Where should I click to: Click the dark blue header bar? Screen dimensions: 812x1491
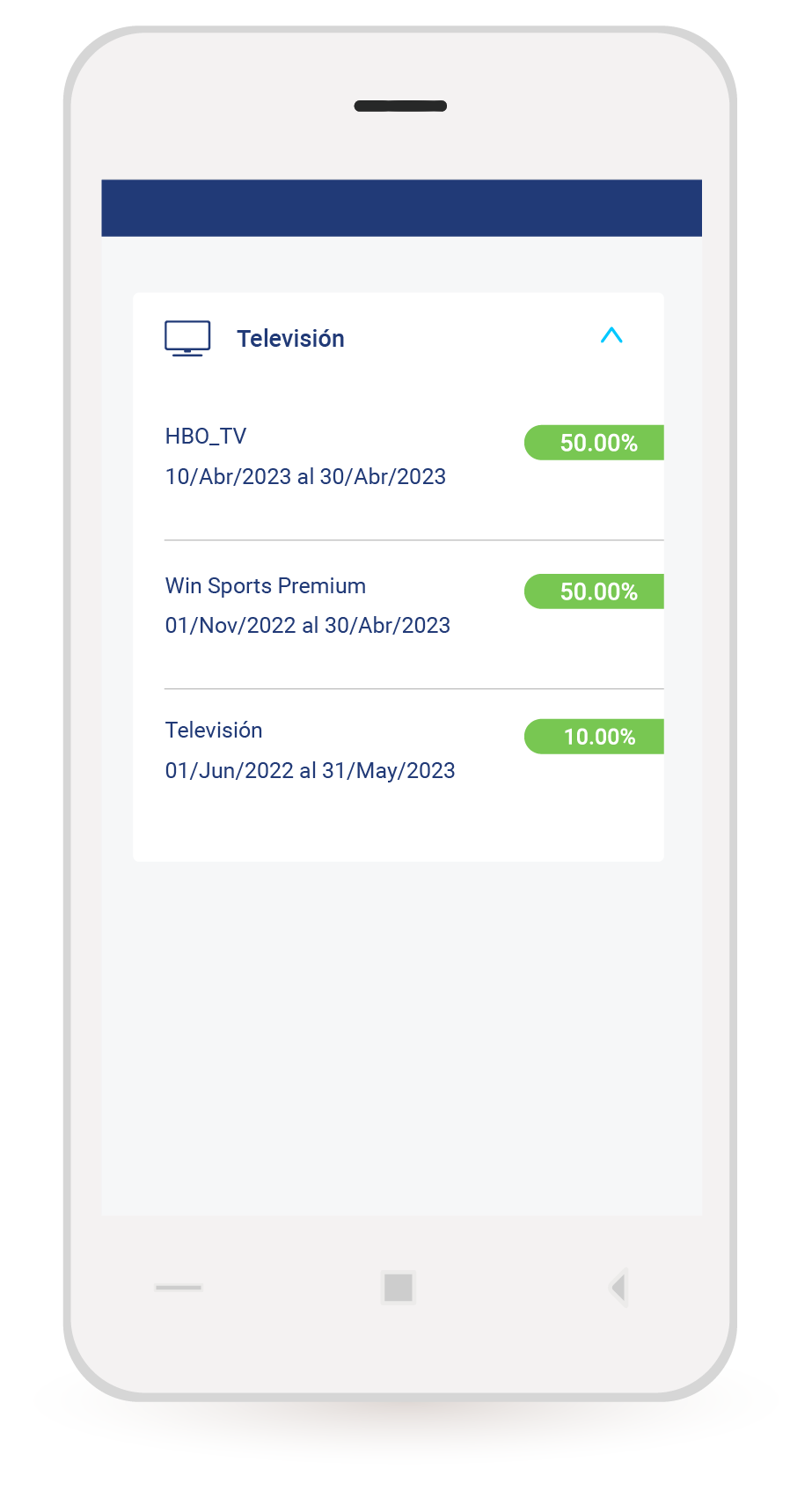point(401,208)
